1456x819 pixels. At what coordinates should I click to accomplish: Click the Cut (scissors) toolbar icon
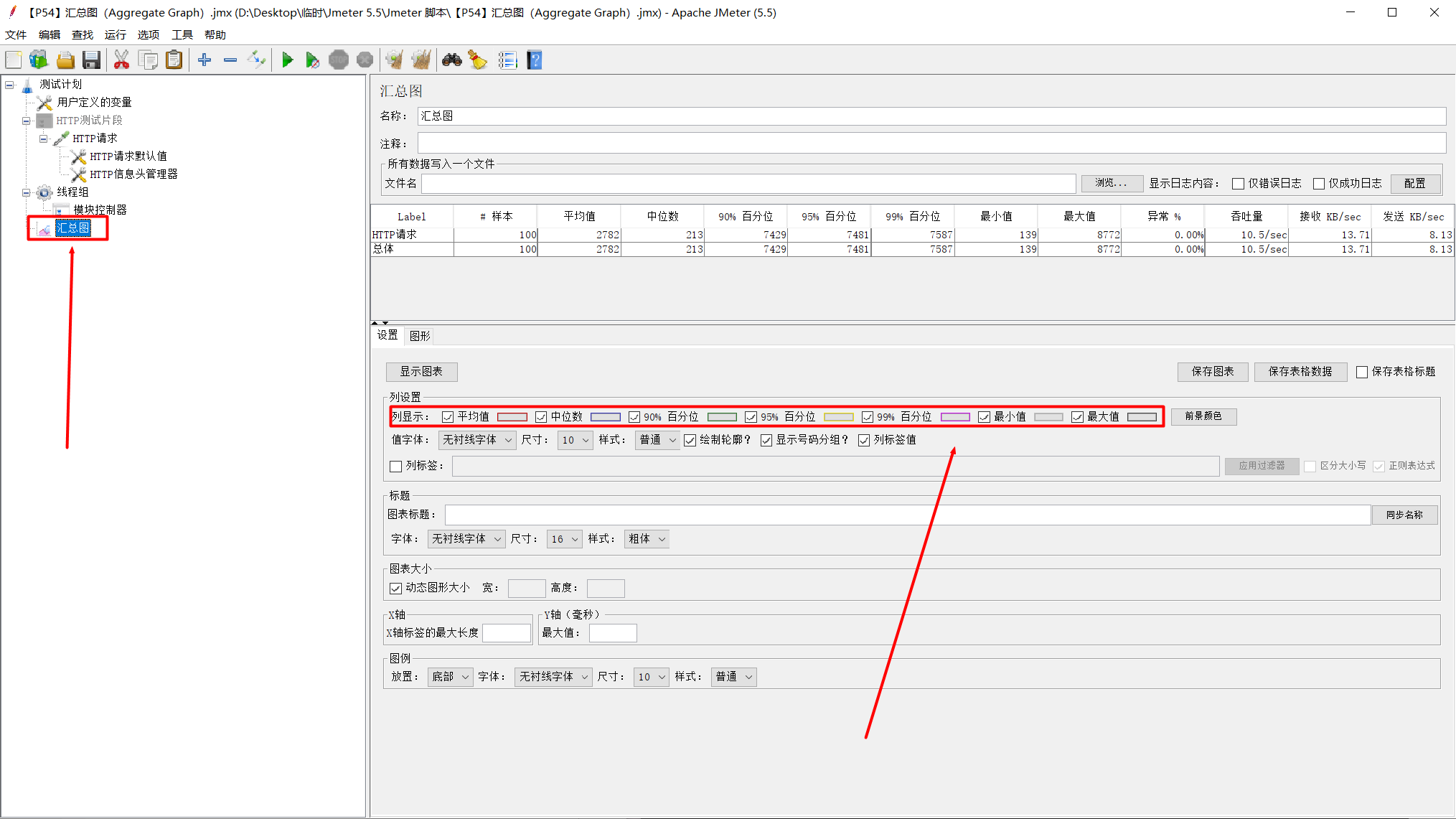pyautogui.click(x=121, y=60)
